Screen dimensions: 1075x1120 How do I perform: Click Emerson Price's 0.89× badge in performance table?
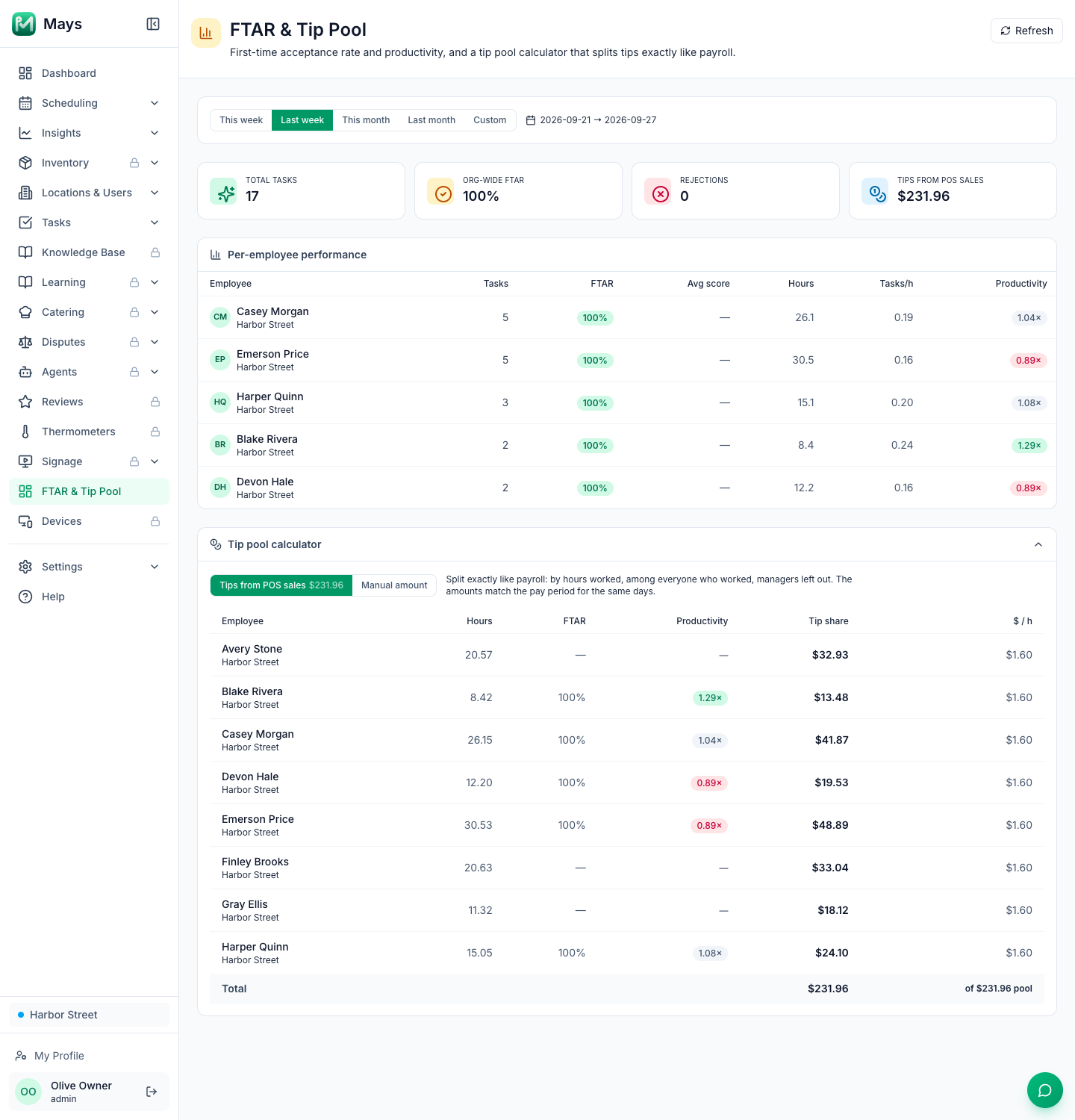pyautogui.click(x=1029, y=361)
